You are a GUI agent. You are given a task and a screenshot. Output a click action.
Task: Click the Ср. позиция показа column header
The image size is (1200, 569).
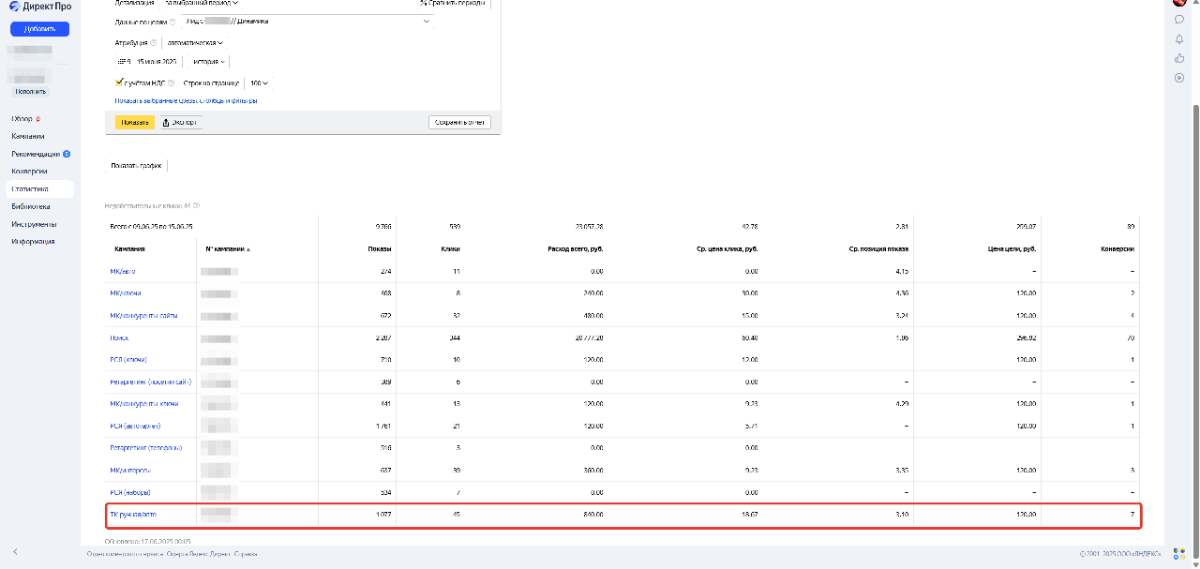[877, 249]
